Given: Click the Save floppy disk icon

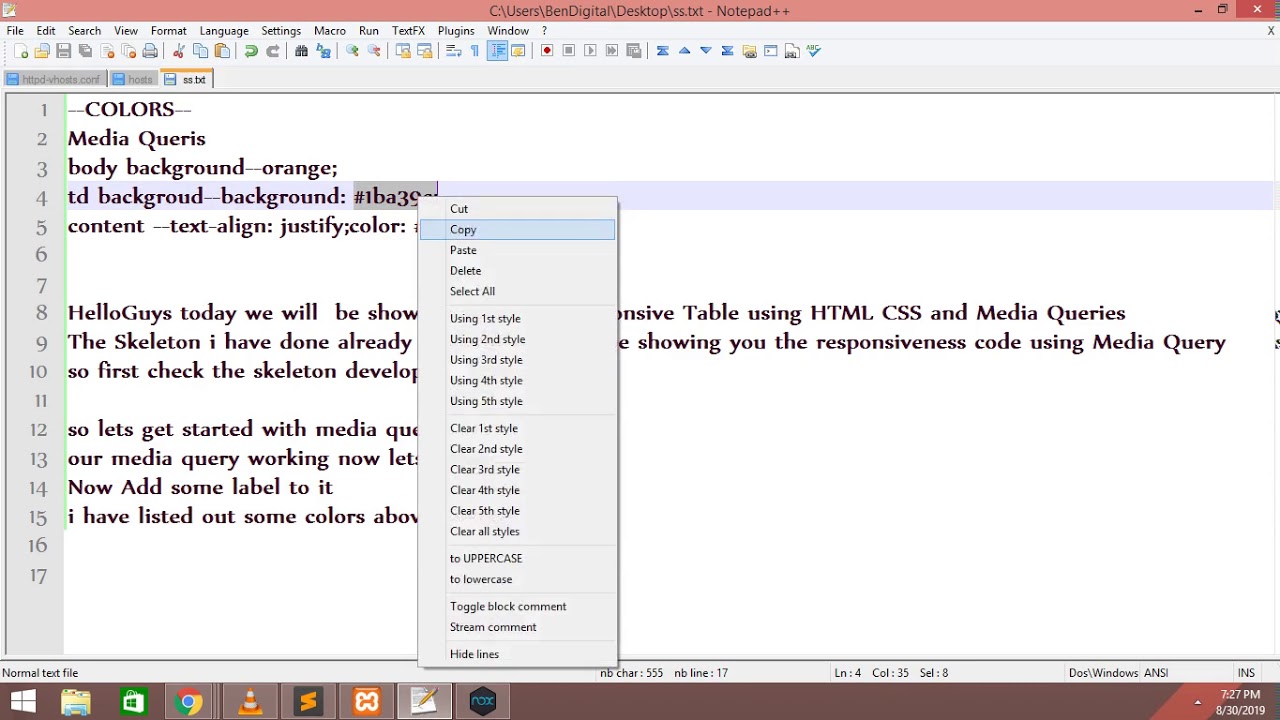Looking at the screenshot, I should coord(63,51).
